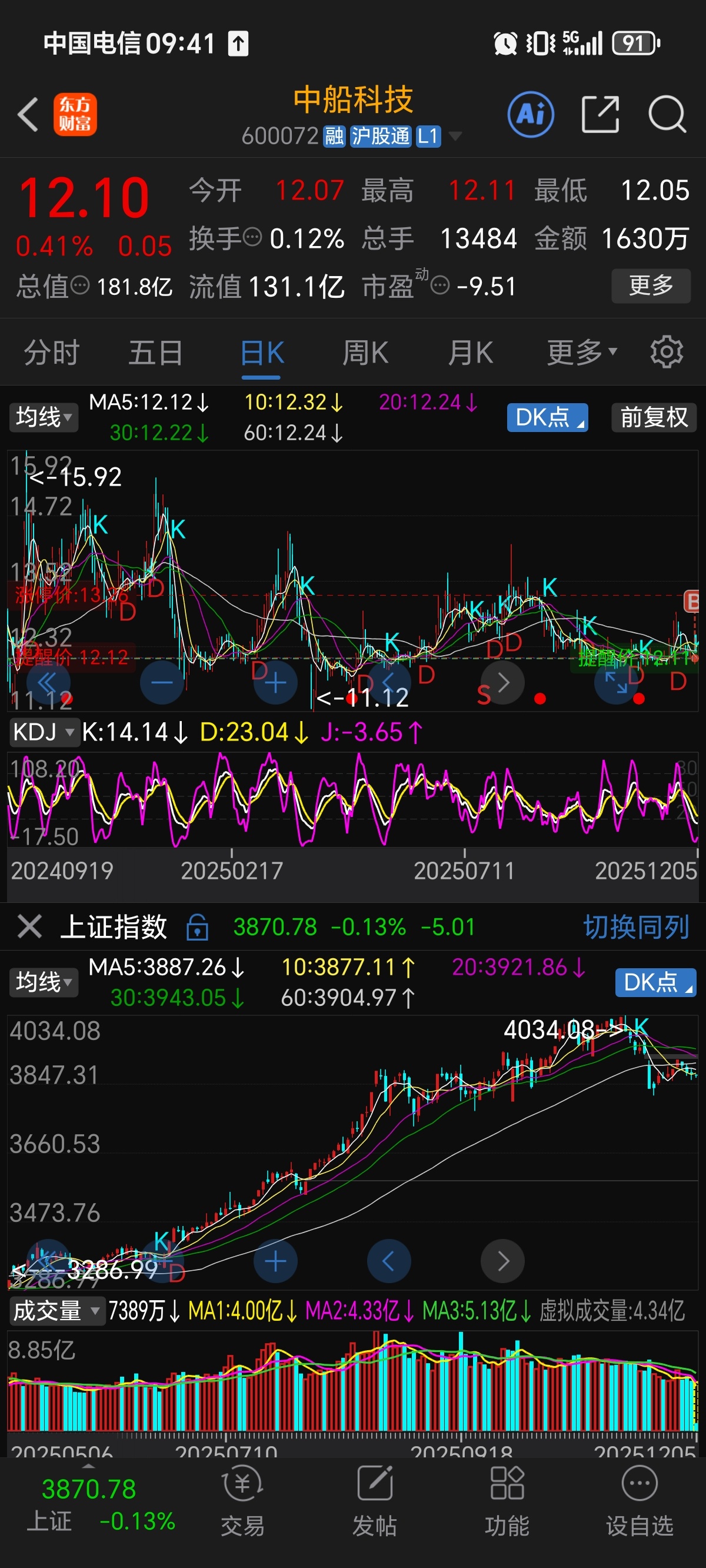Switch to 五日 tab
Screen dimensions: 706x1568
pyautogui.click(x=156, y=353)
